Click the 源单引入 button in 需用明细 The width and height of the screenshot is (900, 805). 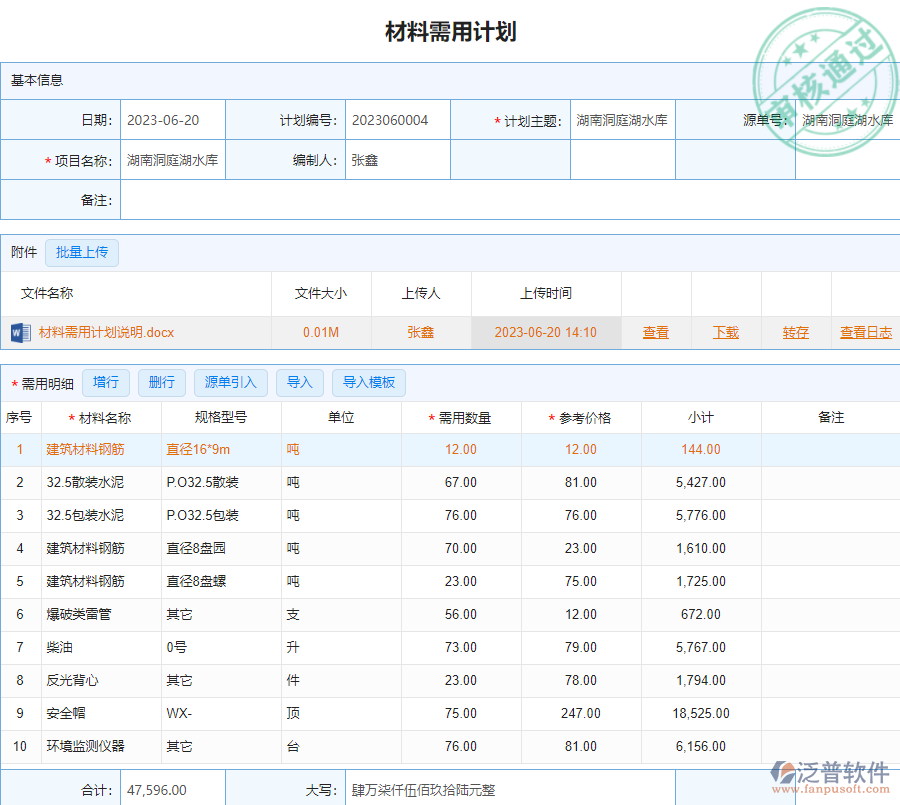pyautogui.click(x=228, y=382)
